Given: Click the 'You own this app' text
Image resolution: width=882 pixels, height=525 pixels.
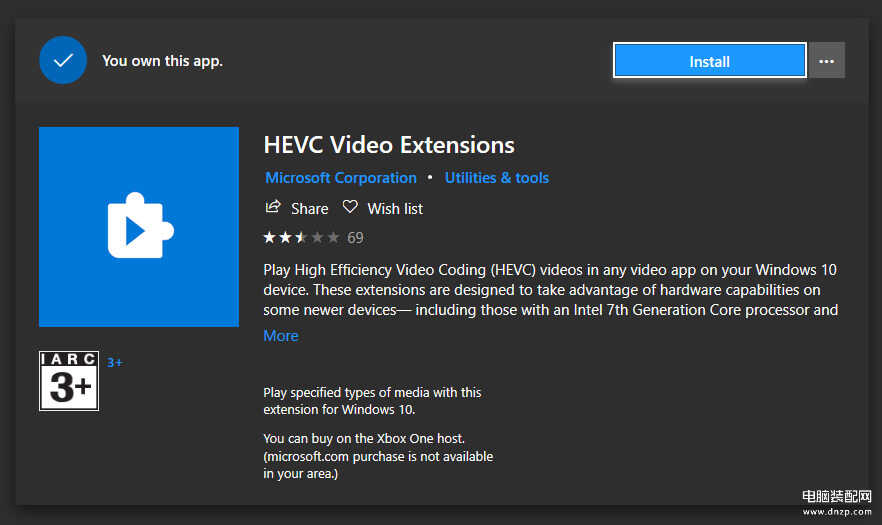Looking at the screenshot, I should 163,61.
